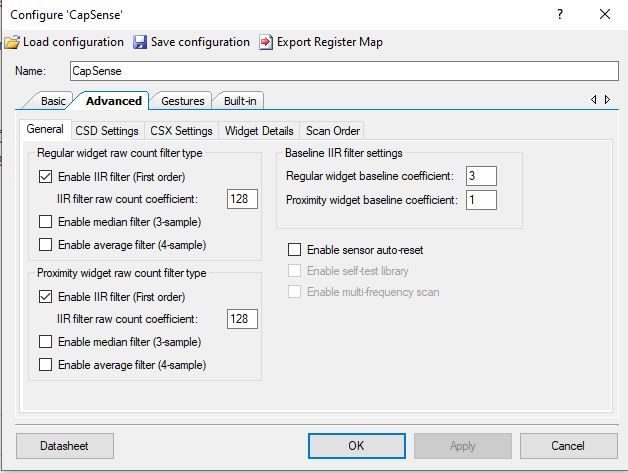Click the 'Proximity widget raw count filter type' heading

(122, 273)
